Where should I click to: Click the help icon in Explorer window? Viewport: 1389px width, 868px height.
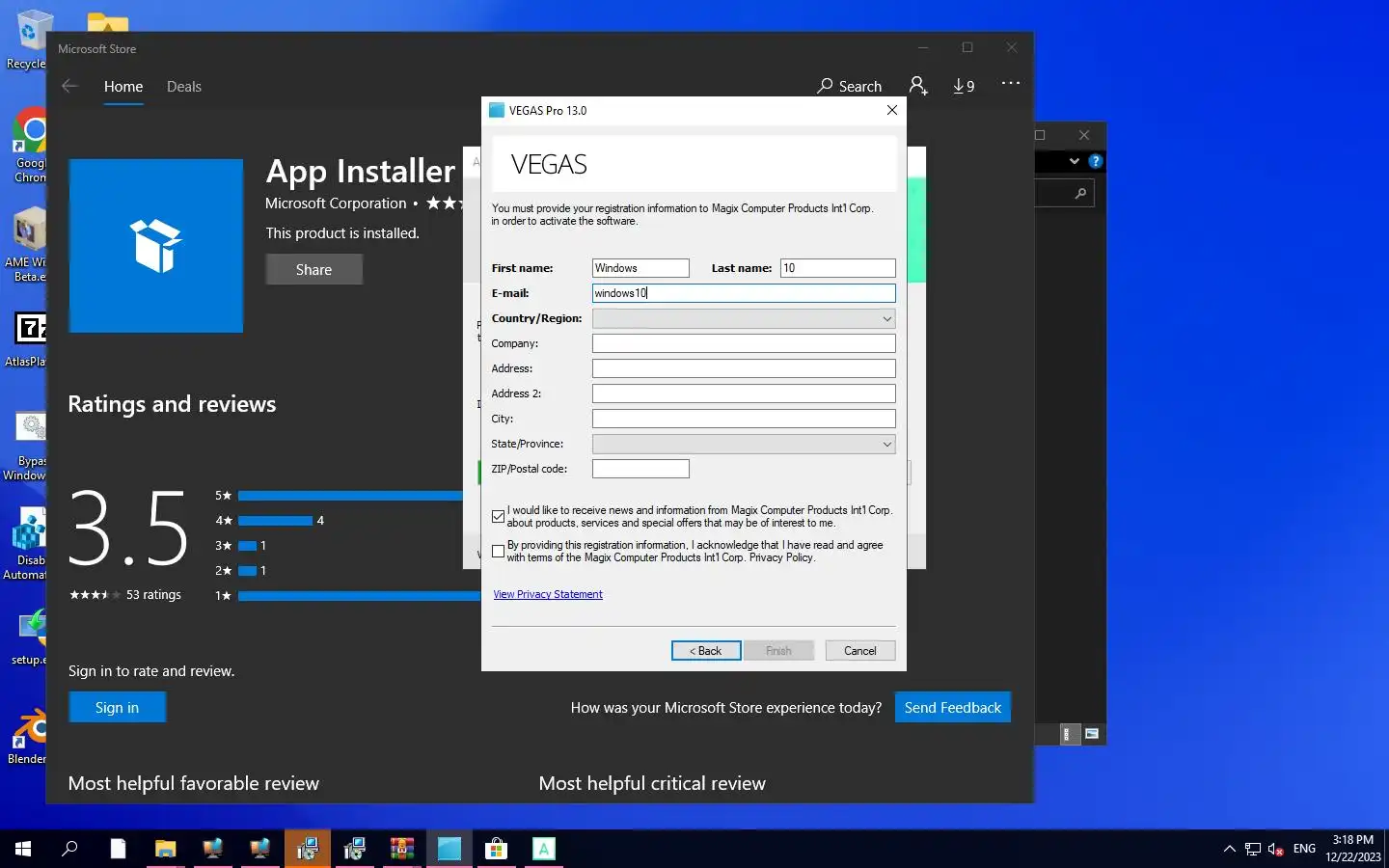pyautogui.click(x=1095, y=161)
